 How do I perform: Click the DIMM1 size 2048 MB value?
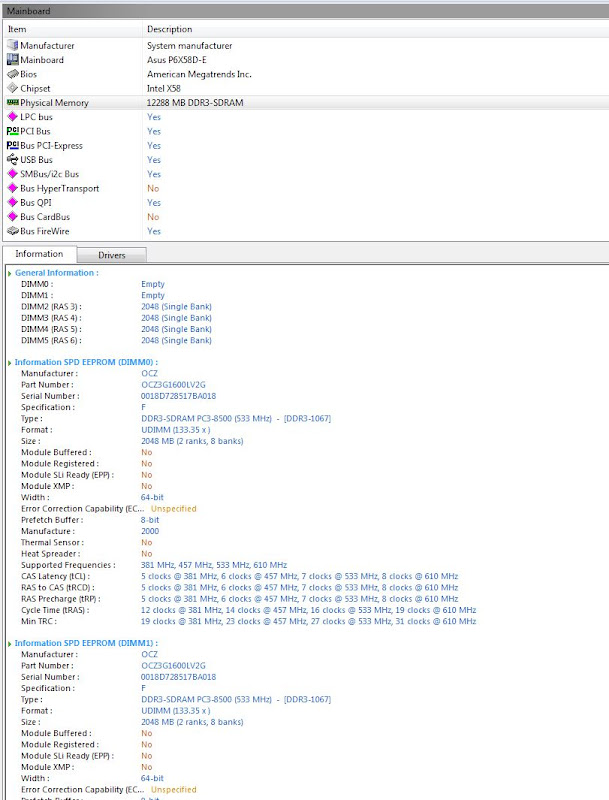coord(192,722)
